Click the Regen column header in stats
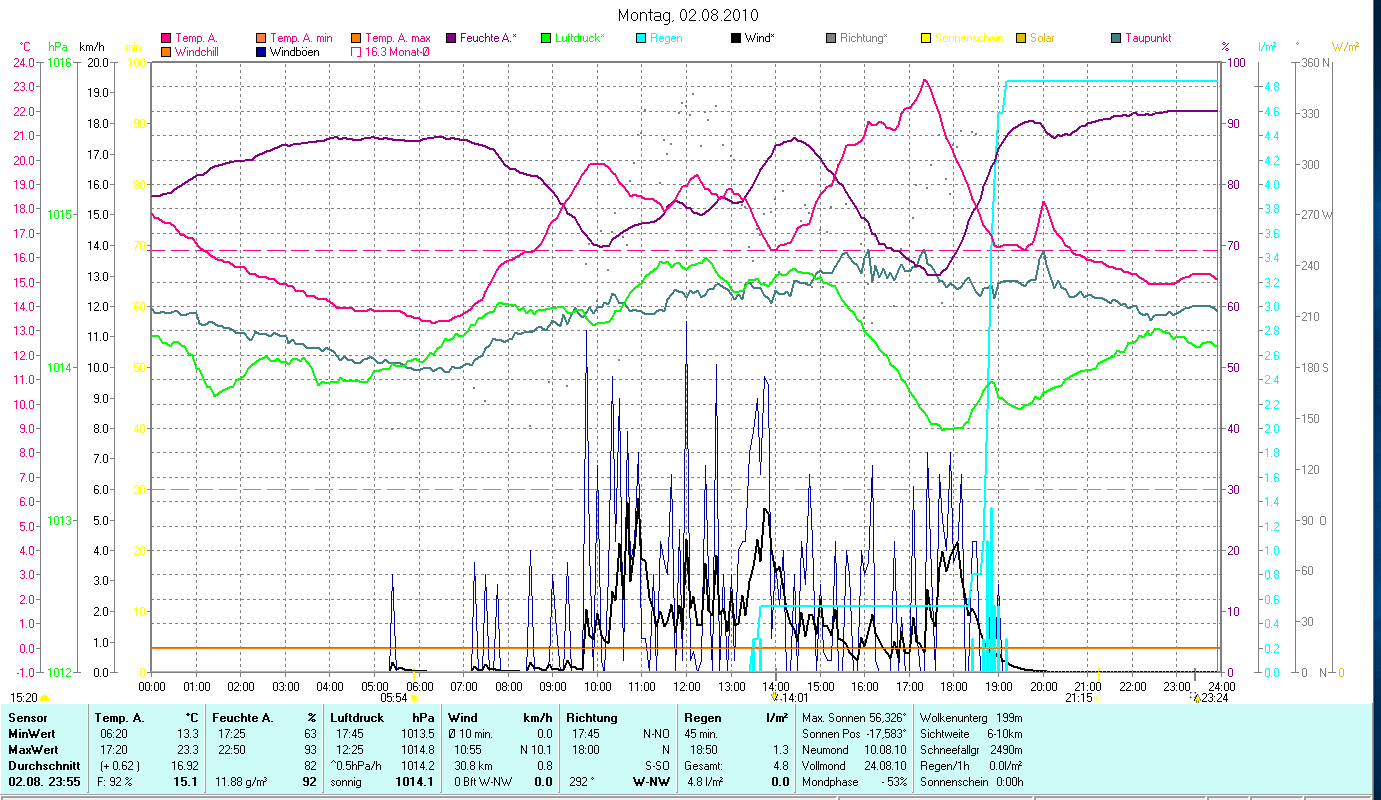 point(700,717)
